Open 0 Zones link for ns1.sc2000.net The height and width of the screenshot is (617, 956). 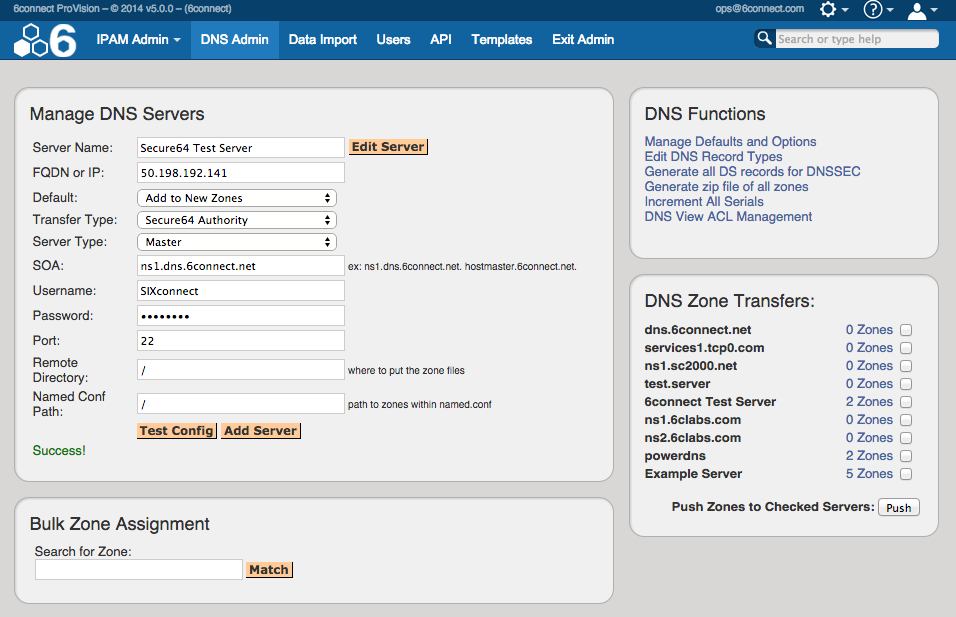click(869, 366)
